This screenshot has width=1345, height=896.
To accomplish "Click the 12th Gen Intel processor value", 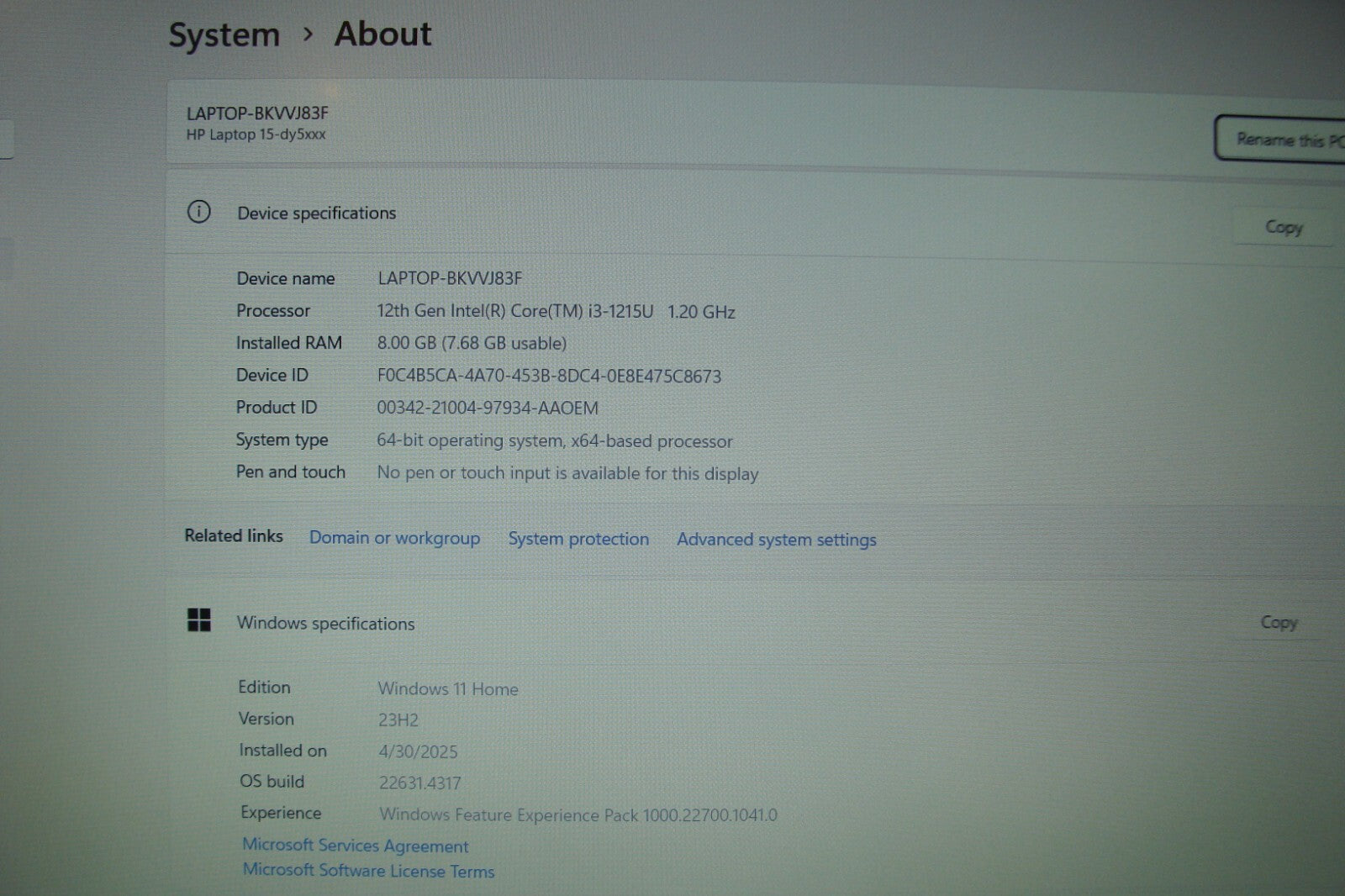I will click(x=556, y=311).
